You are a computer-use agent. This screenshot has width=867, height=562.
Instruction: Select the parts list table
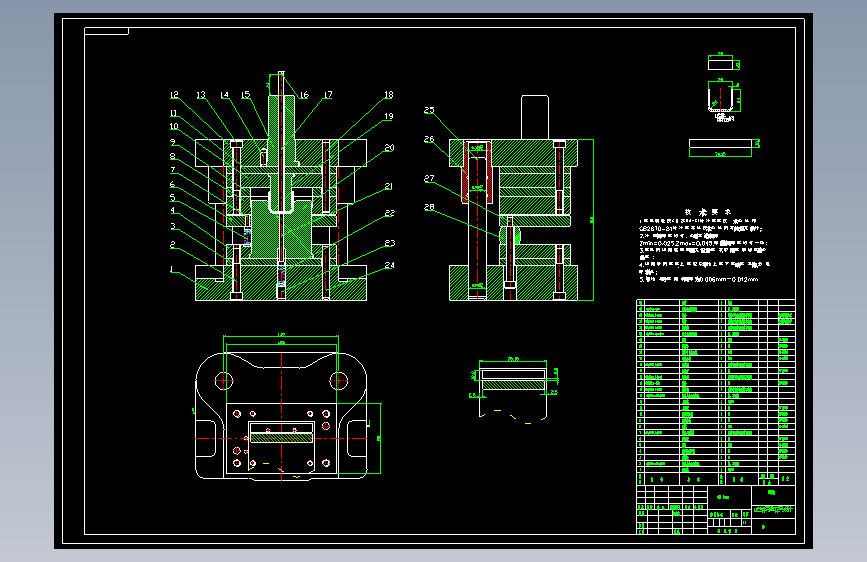[716, 392]
